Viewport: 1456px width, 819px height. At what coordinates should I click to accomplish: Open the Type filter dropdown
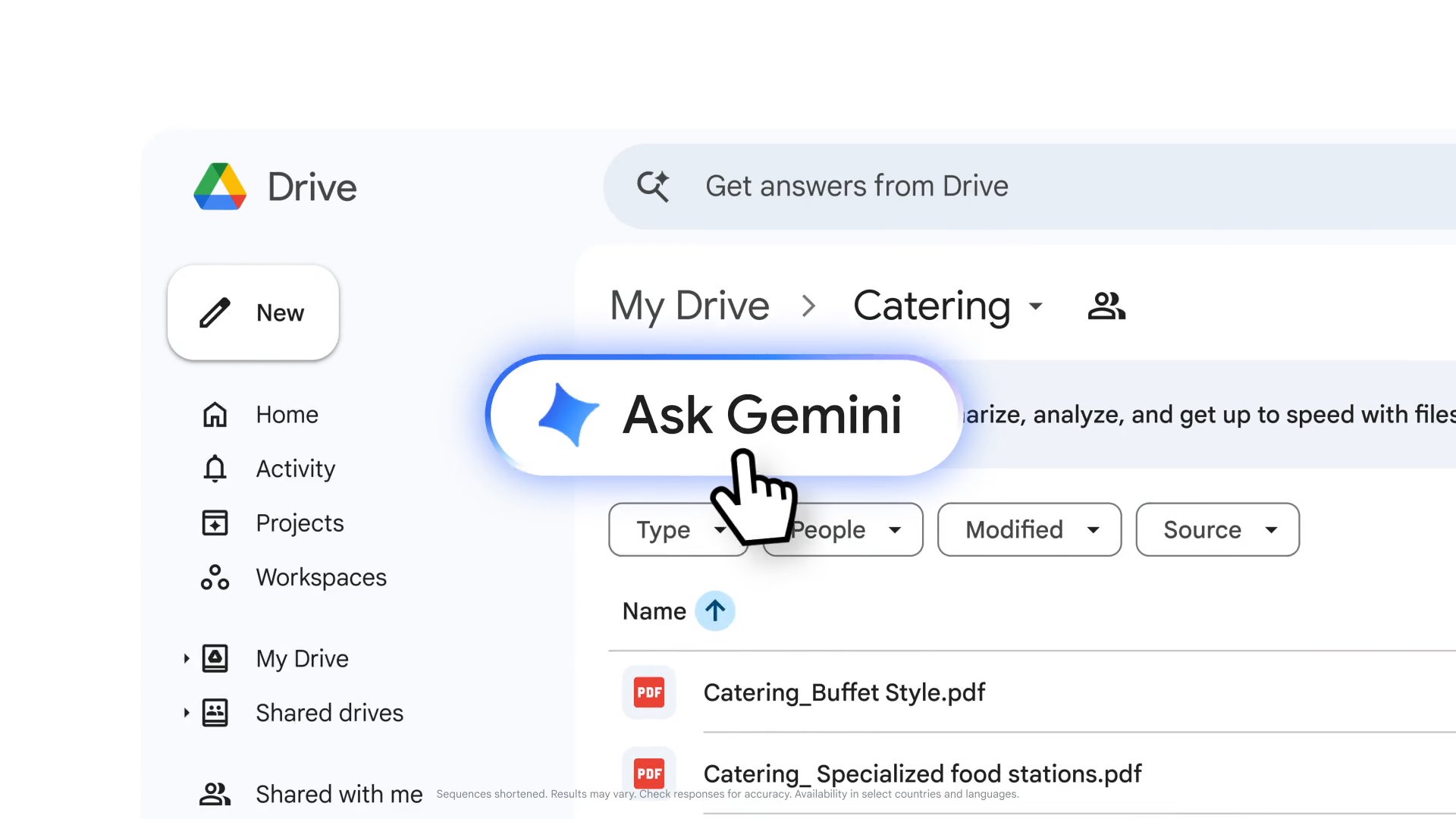[678, 529]
